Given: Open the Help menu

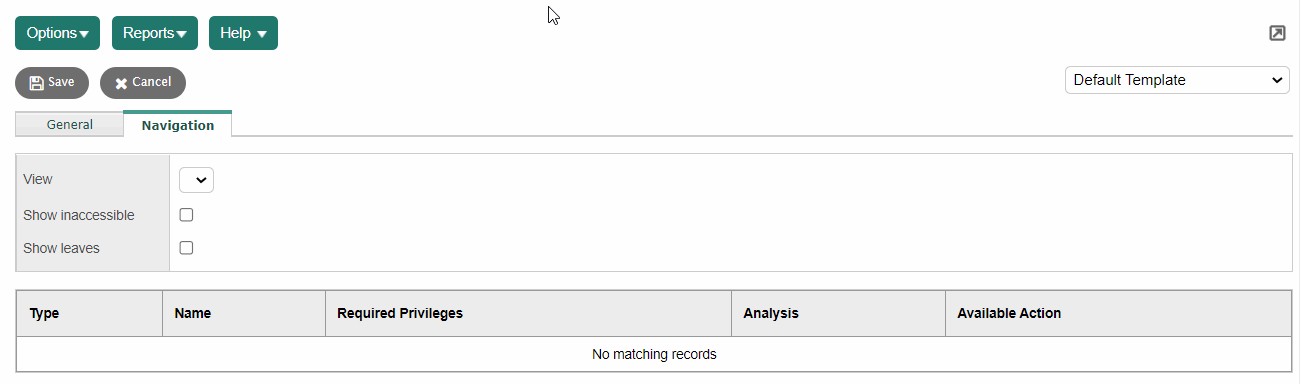Looking at the screenshot, I should click(x=243, y=33).
